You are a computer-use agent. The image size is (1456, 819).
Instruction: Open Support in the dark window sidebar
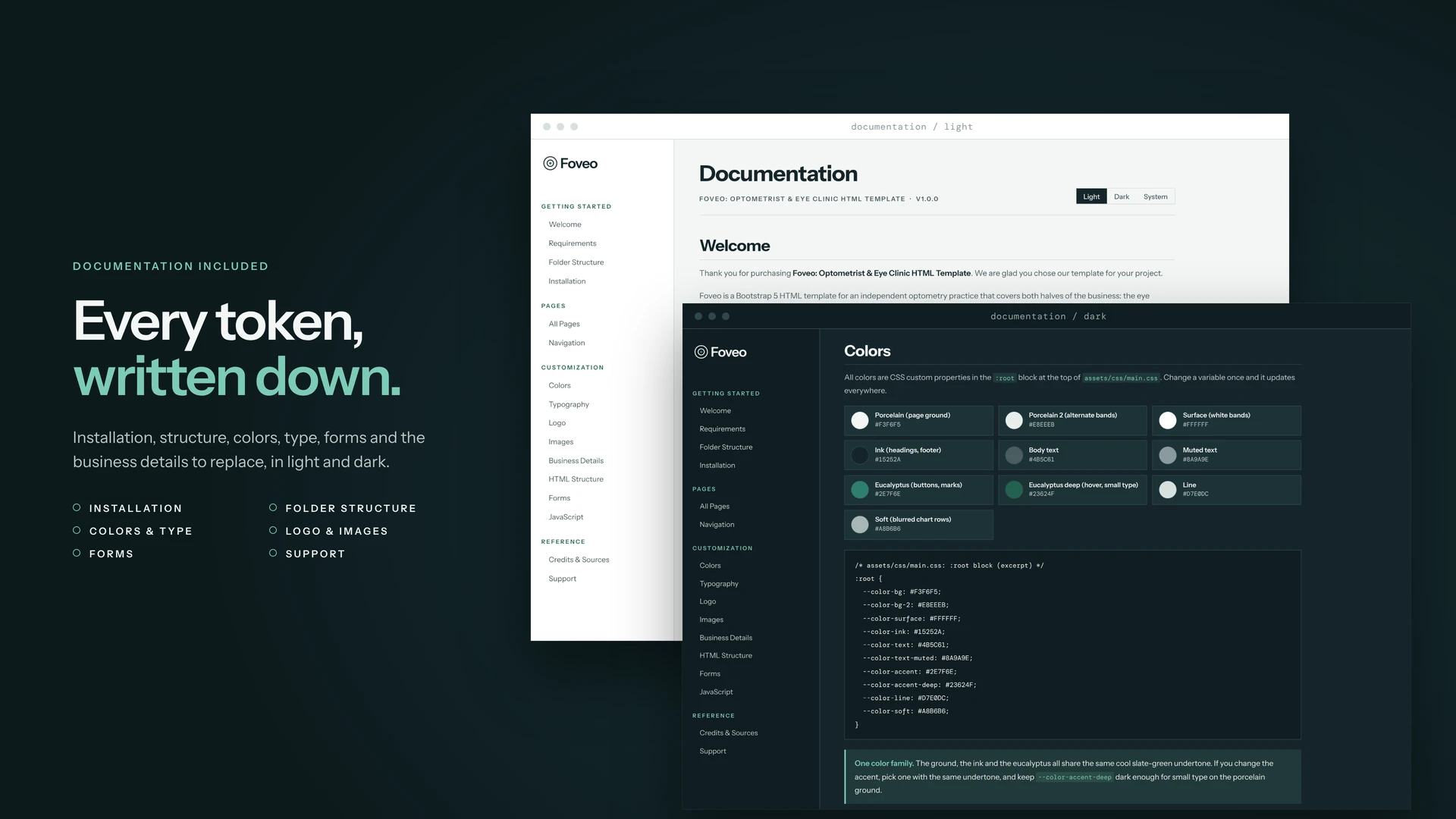tap(713, 751)
